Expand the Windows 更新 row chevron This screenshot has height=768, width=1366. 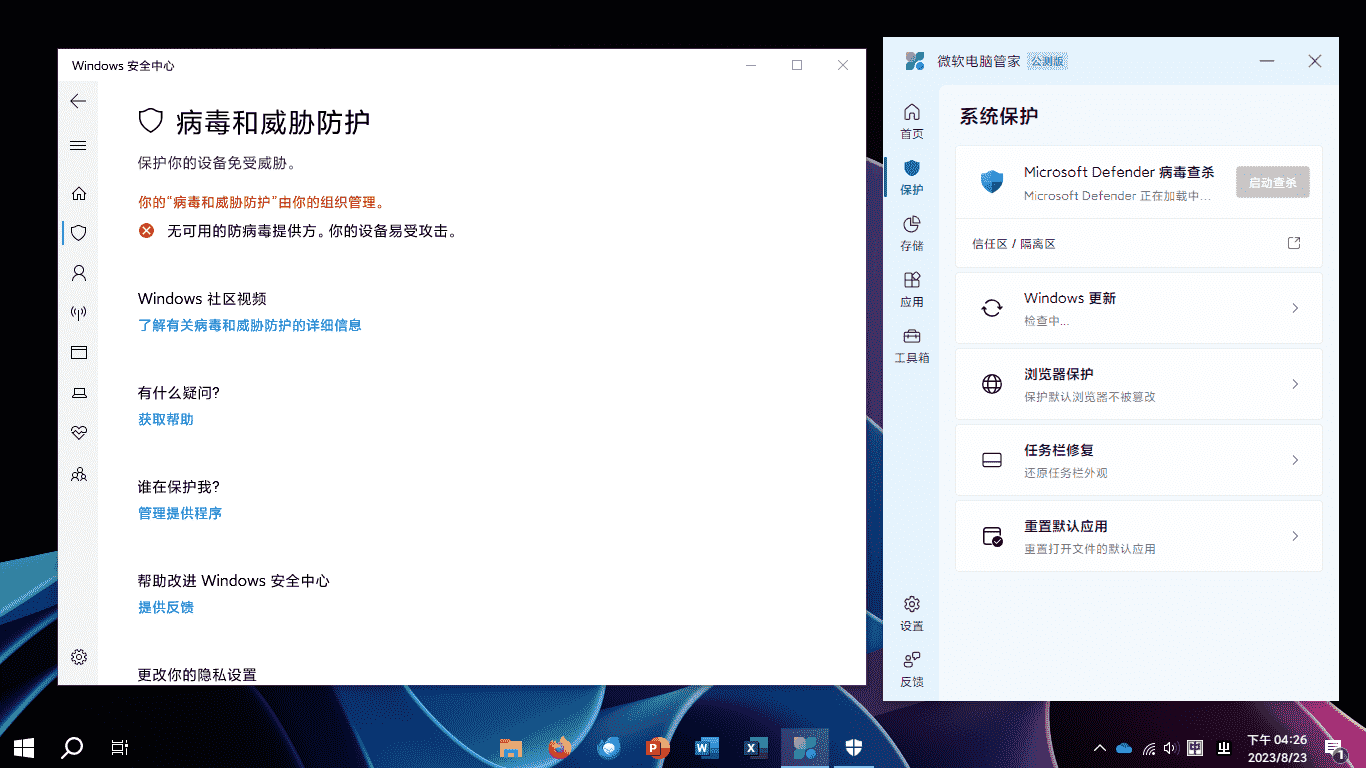(x=1294, y=308)
